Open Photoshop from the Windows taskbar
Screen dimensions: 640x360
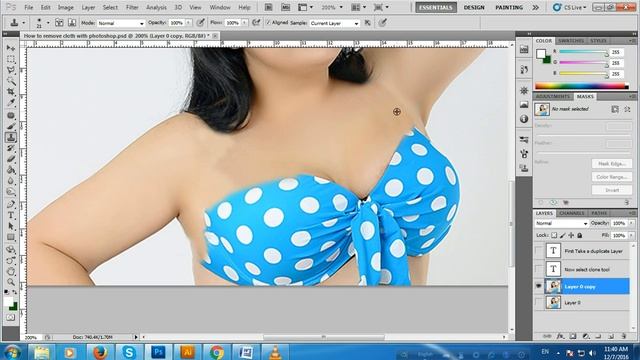(158, 352)
